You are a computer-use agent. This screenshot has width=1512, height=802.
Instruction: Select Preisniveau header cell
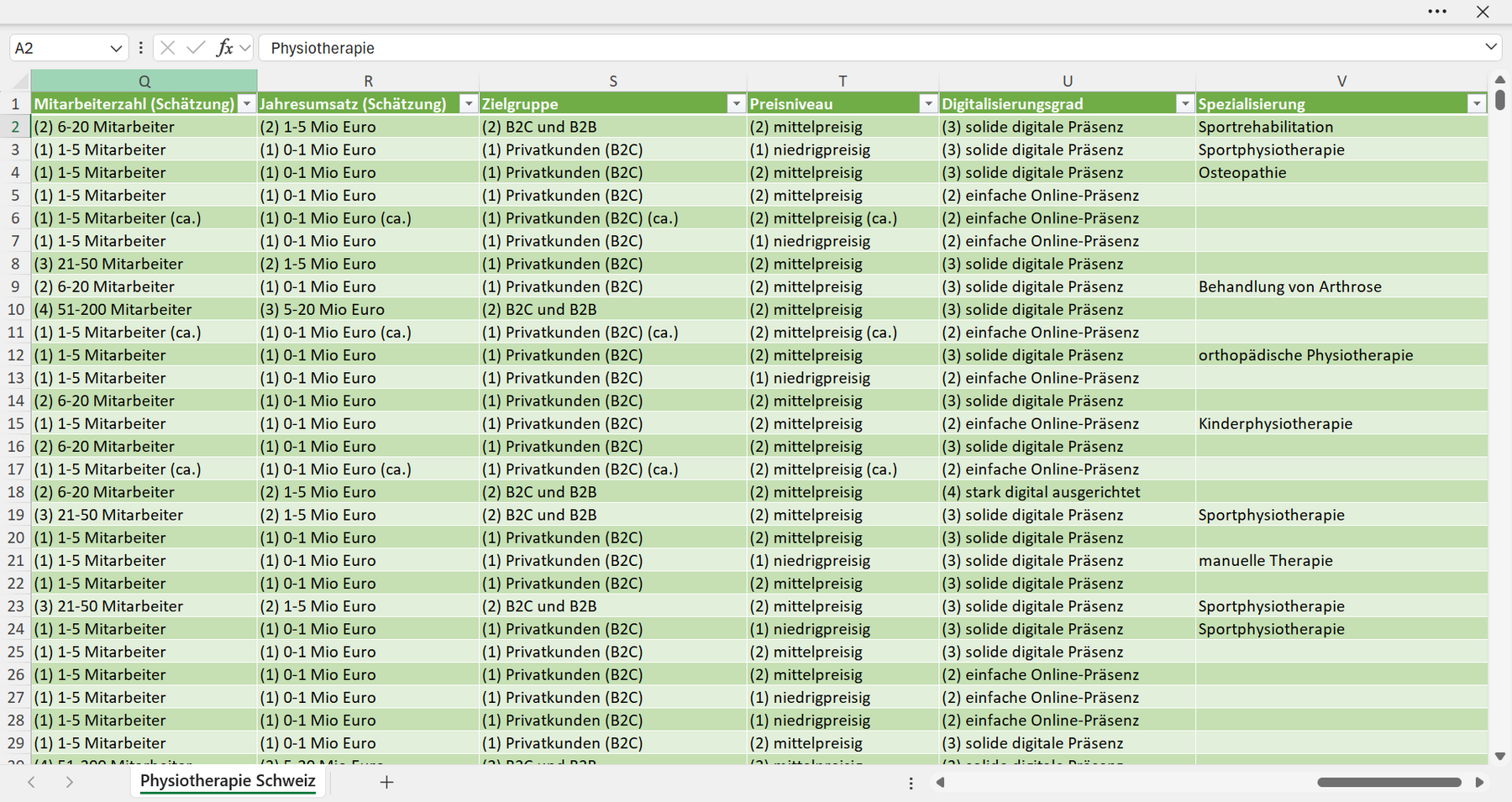[x=843, y=104]
